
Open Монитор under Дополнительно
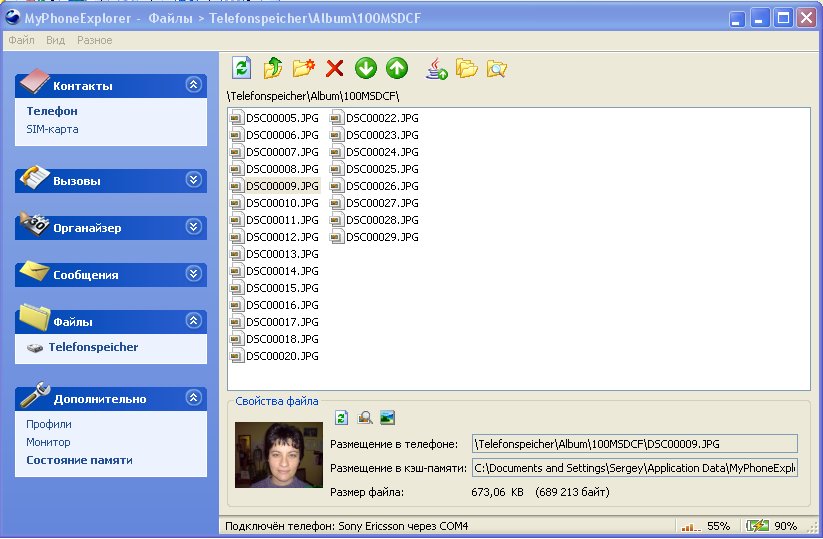(x=48, y=442)
